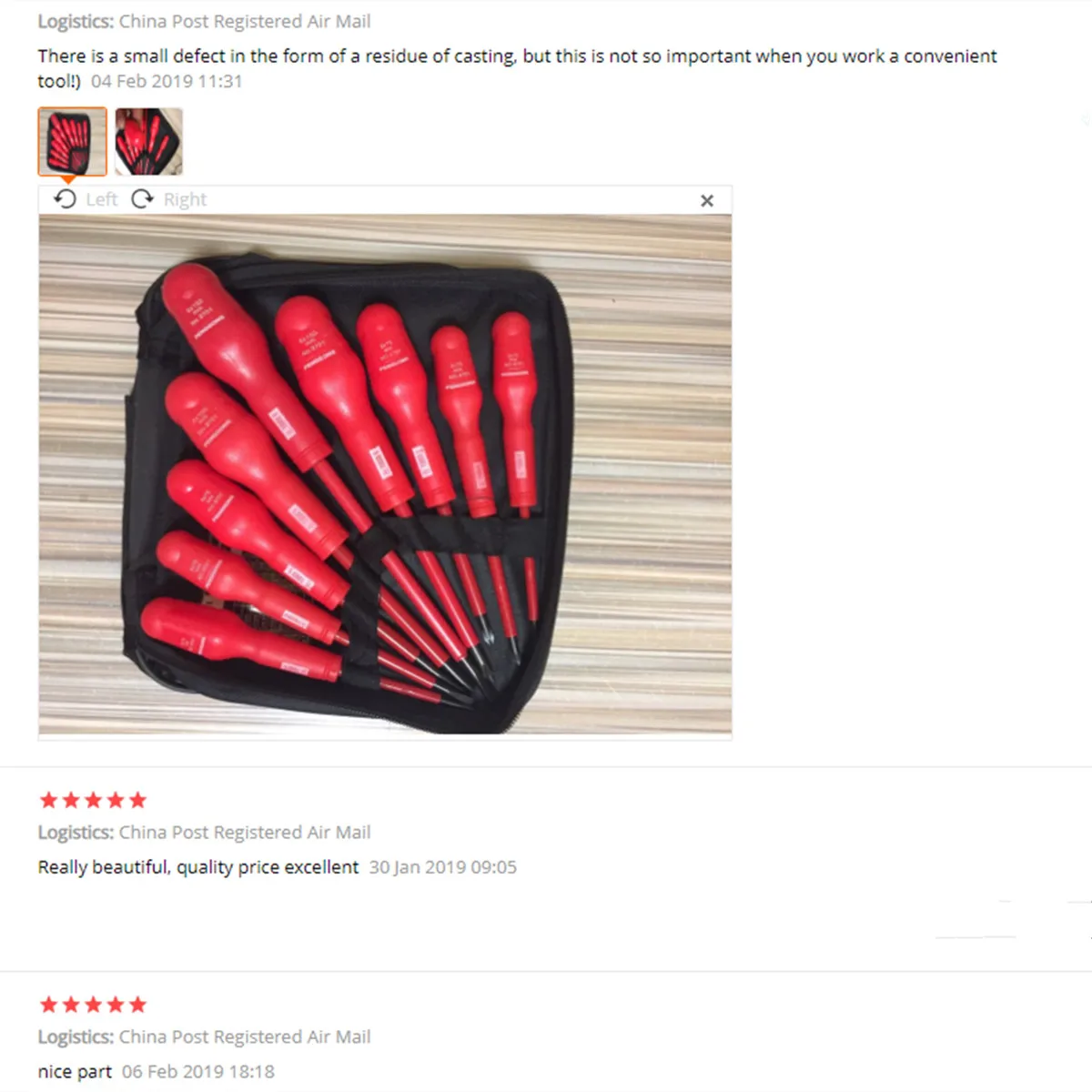The height and width of the screenshot is (1092, 1092).
Task: Click the 'Really beautiful, quality price excellent' review text
Action: 198,867
